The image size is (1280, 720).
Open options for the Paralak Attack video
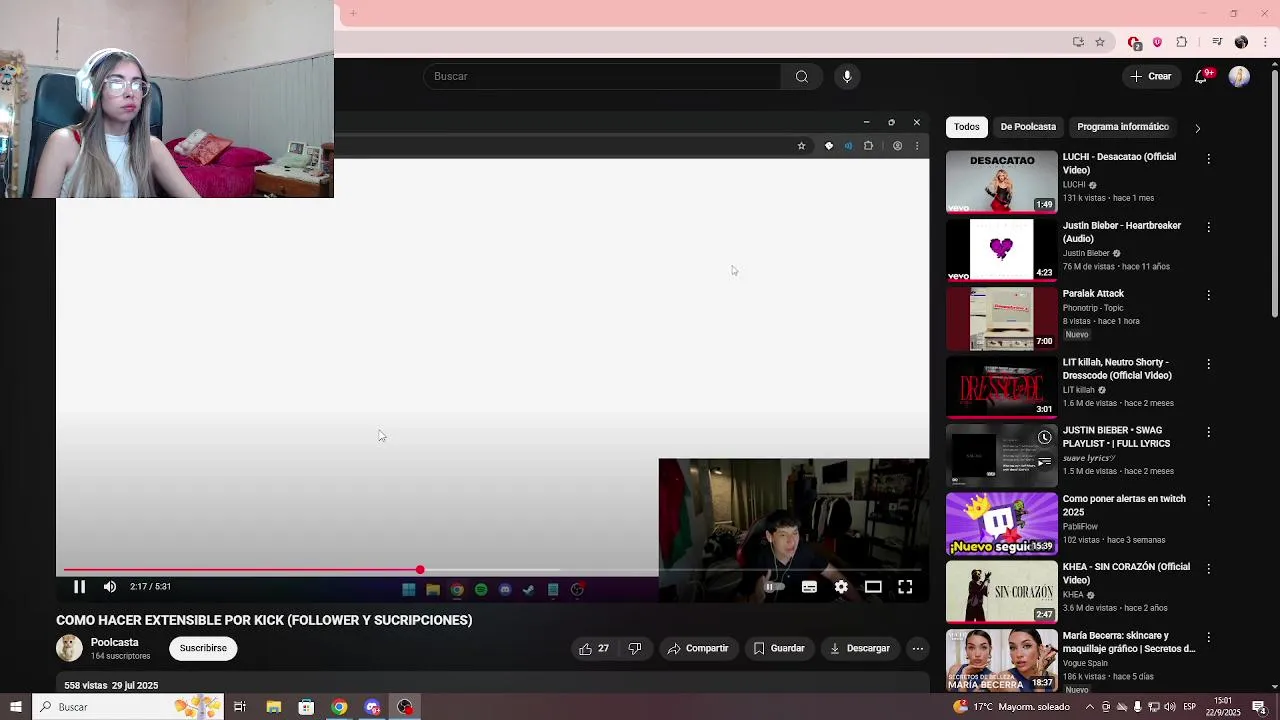tap(1208, 295)
